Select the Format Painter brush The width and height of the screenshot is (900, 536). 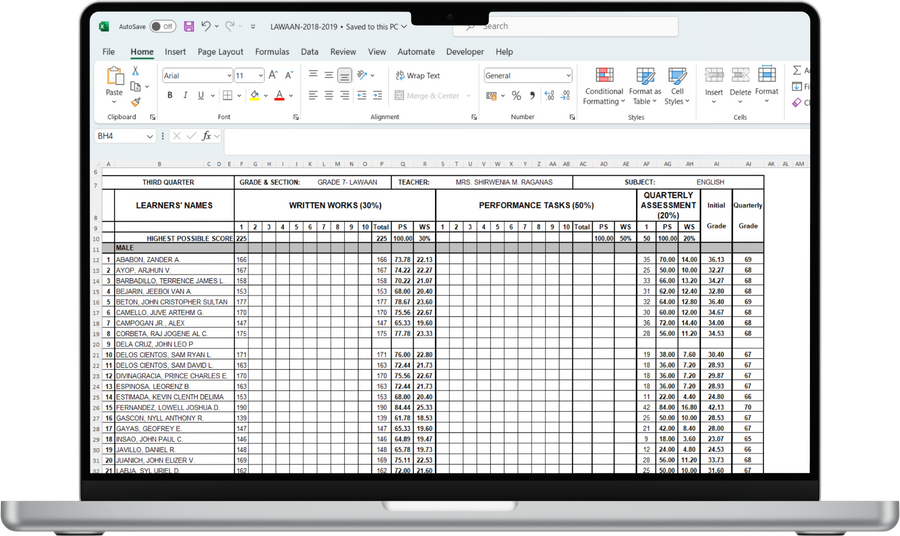tap(135, 102)
